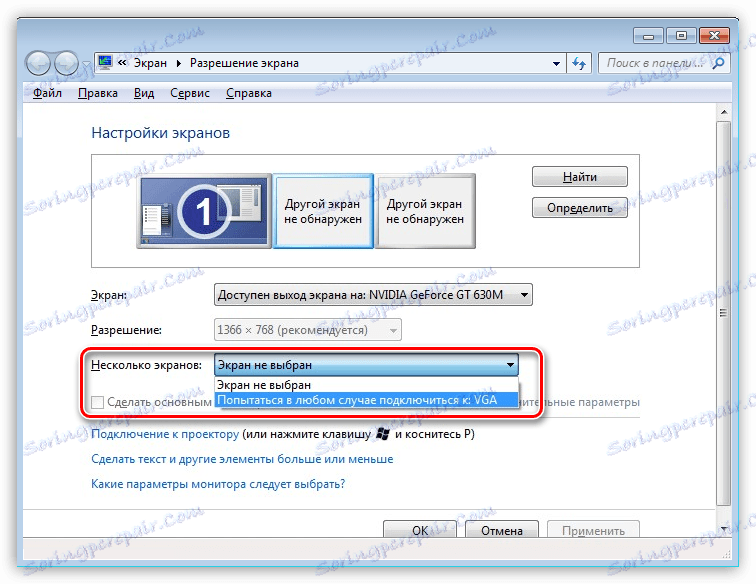The height and width of the screenshot is (584, 756).
Task: Click the Разрешение экрана breadcrumb
Action: coord(244,63)
